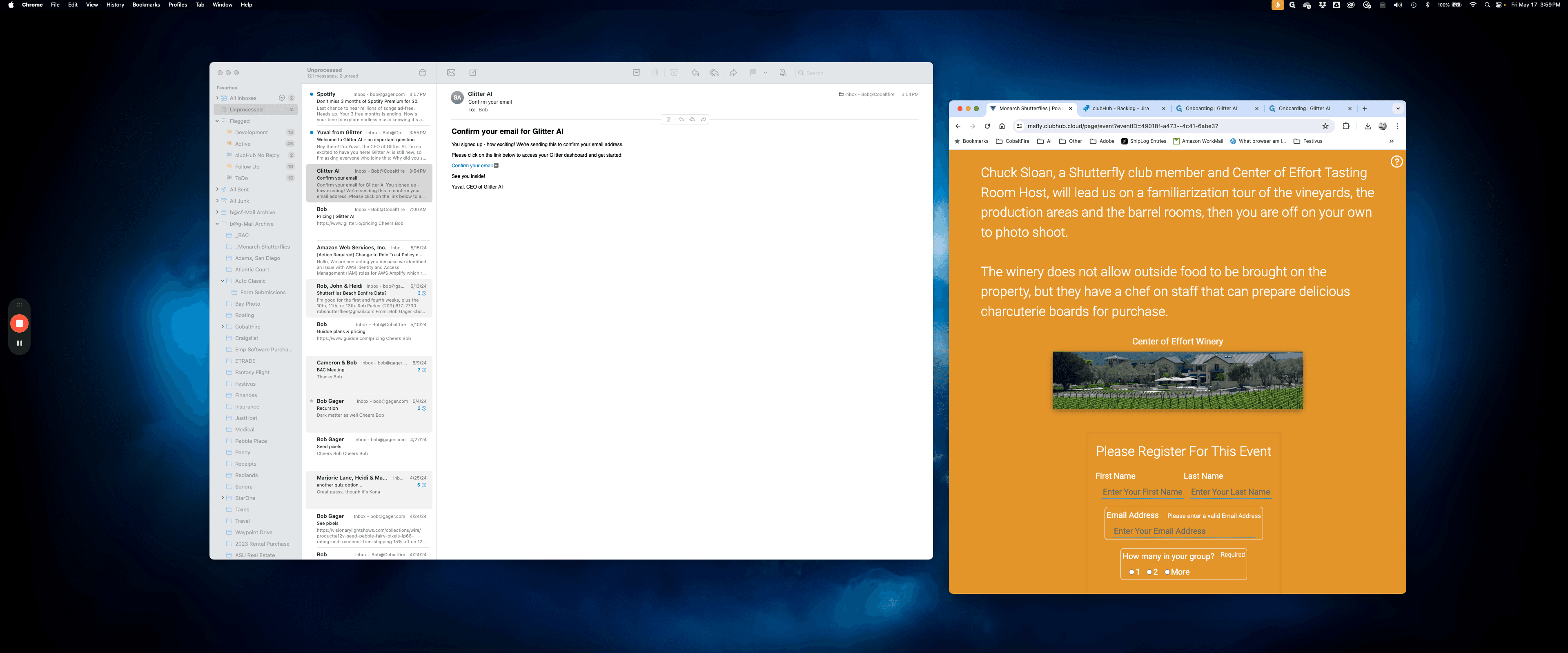Open the Bookmarks menu in menu bar
This screenshot has height=653, width=1568.
(x=146, y=5)
